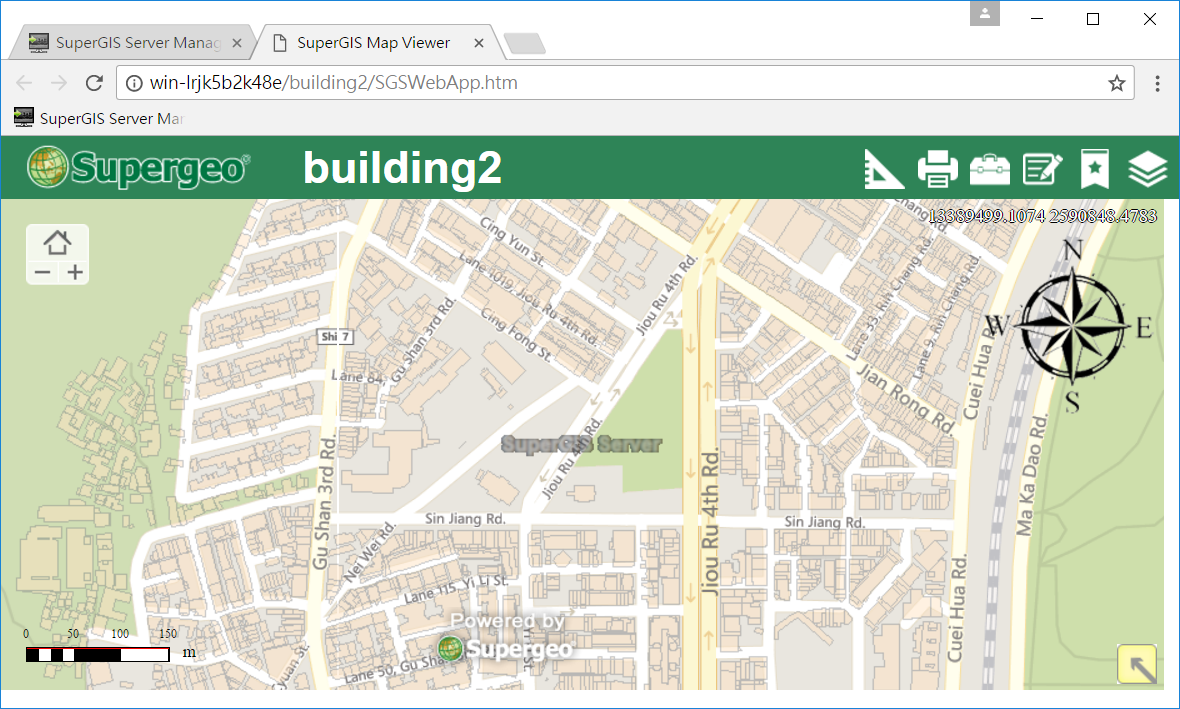Zoom in with the plus button
This screenshot has width=1180, height=709.
75,272
